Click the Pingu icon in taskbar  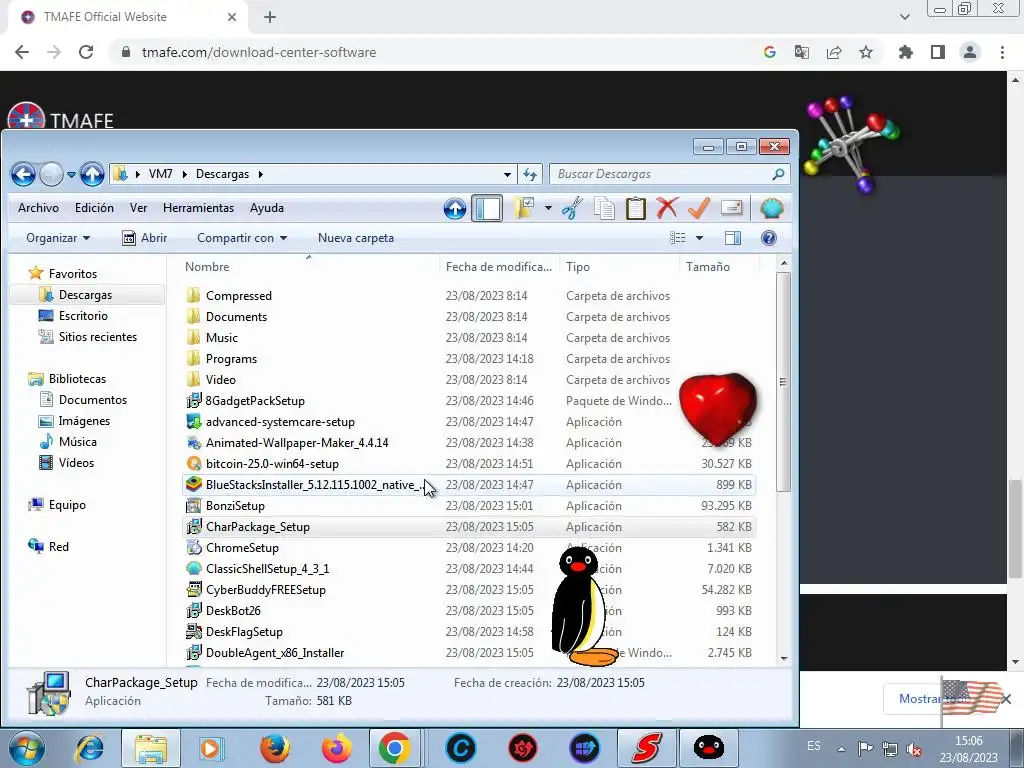pyautogui.click(x=709, y=748)
